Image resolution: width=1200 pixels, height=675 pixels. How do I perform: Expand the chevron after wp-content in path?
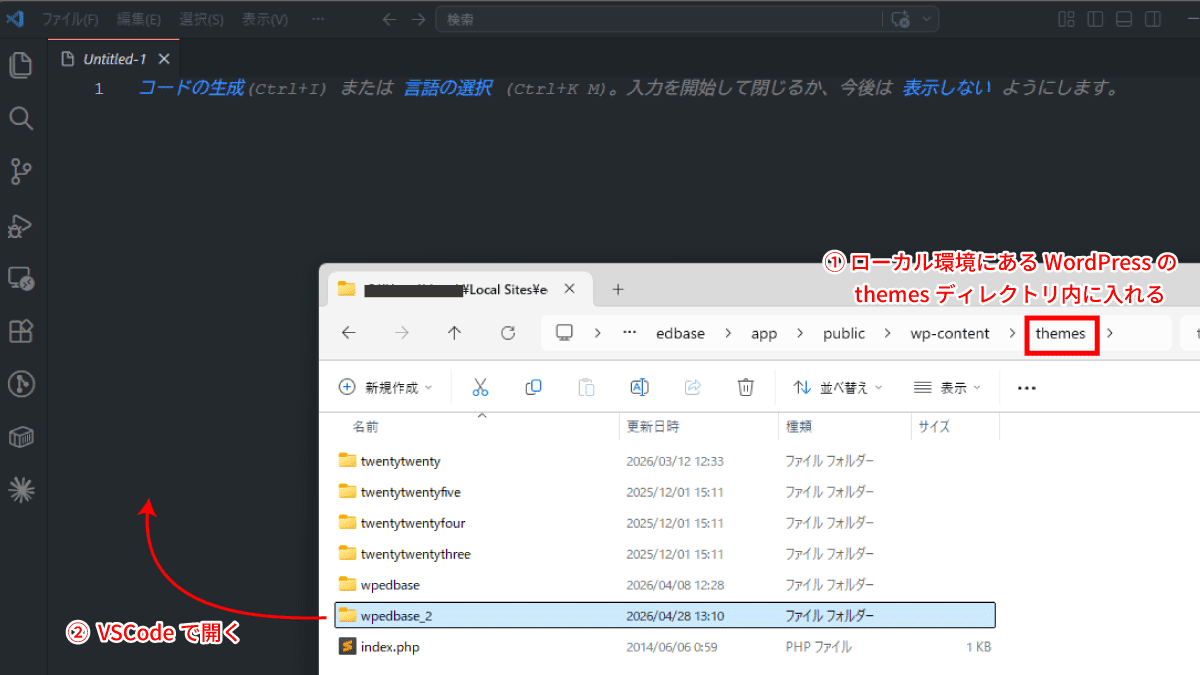pos(1012,333)
